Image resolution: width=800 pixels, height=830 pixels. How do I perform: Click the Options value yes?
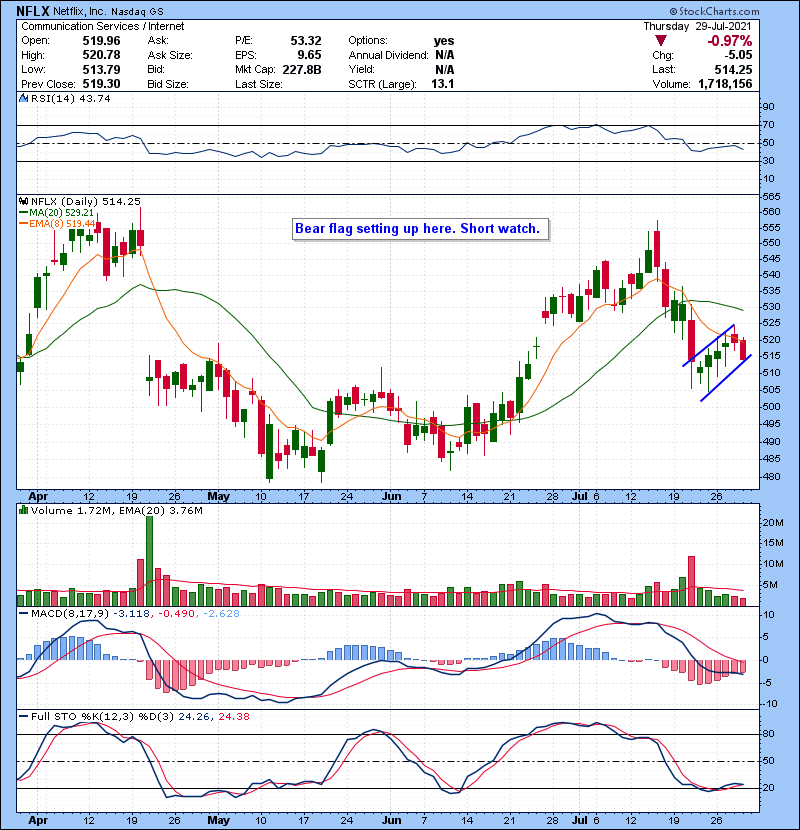click(x=444, y=41)
